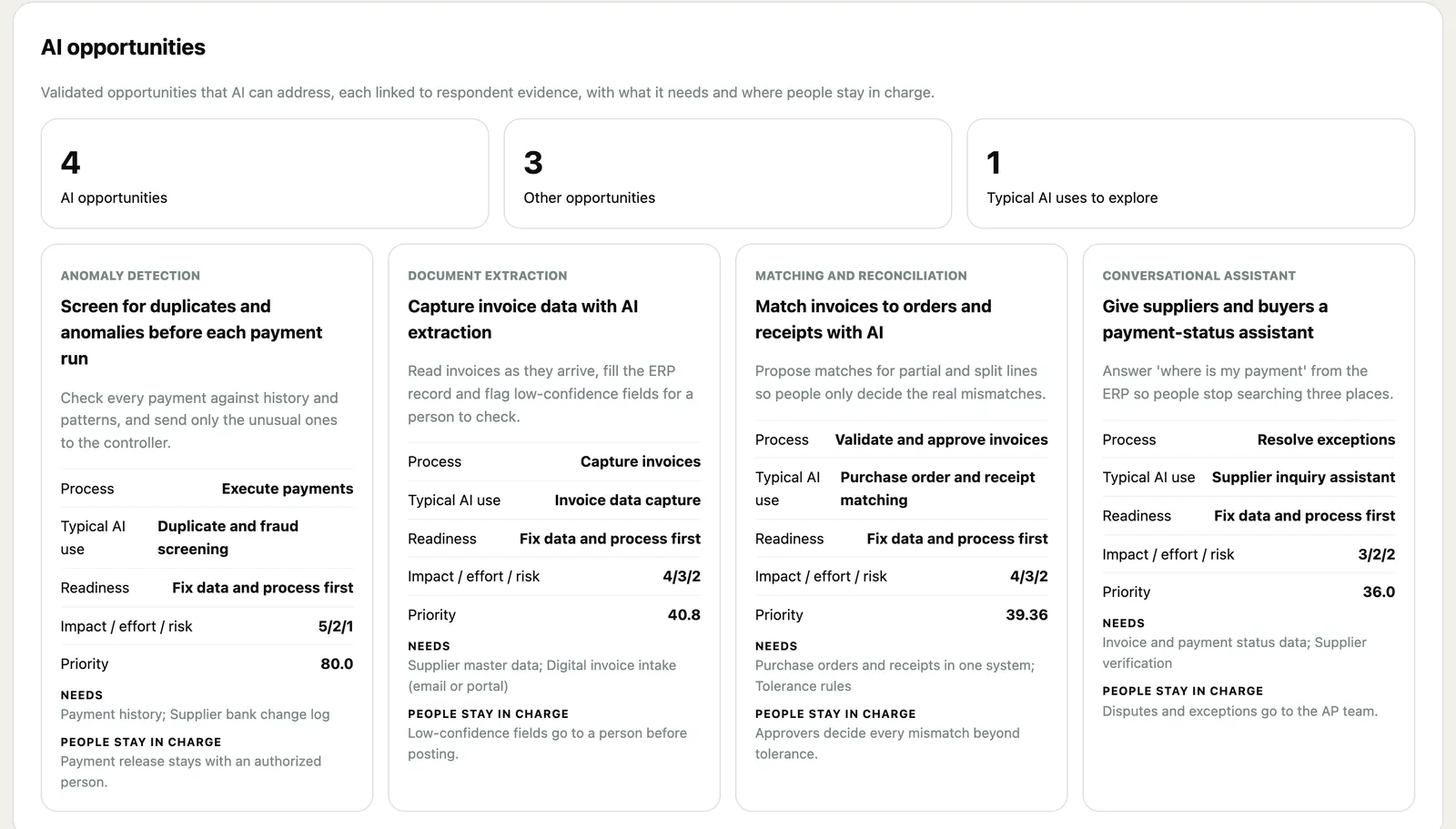Screen dimensions: 1456x829
Task: Click the priority value 80.0
Action: [337, 664]
